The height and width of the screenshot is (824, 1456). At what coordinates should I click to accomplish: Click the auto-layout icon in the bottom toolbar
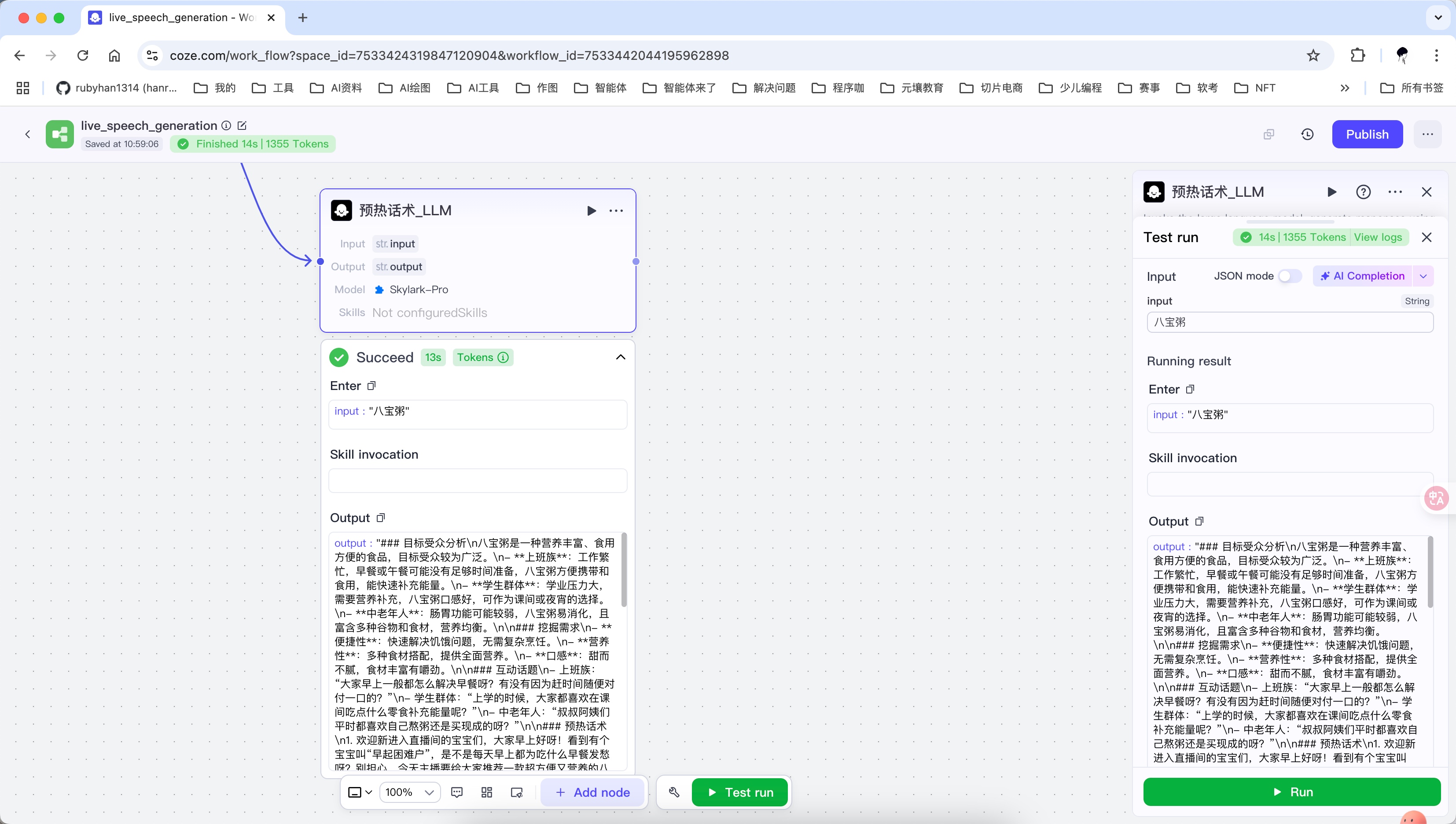[487, 792]
